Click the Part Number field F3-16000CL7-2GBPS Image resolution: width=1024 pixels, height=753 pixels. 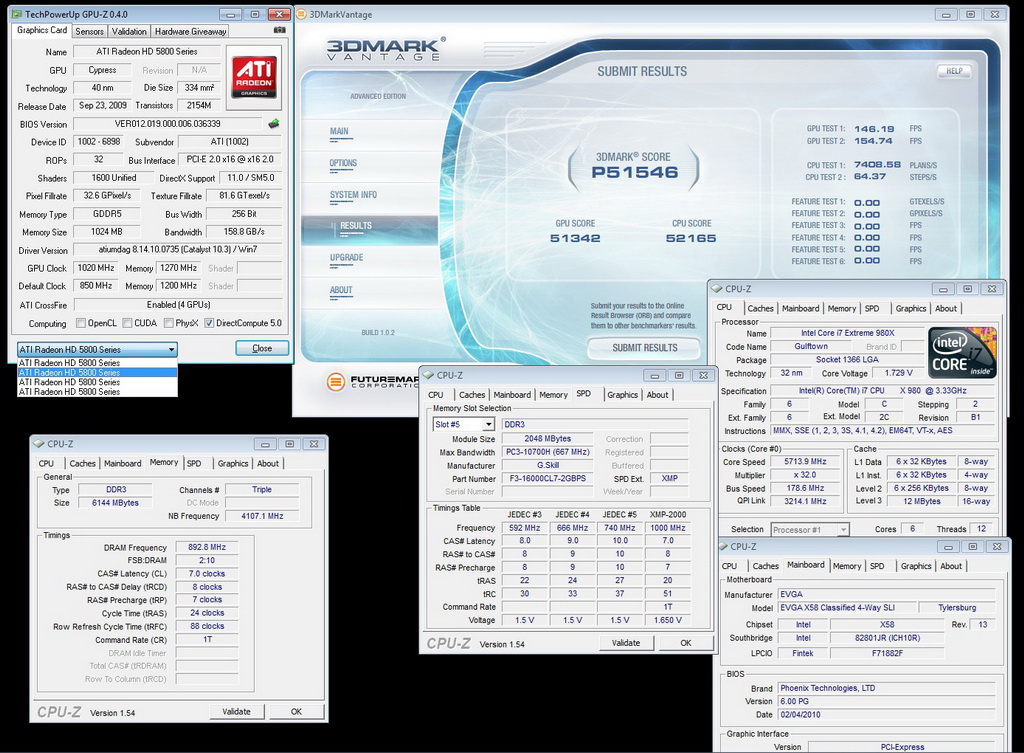[x=547, y=478]
